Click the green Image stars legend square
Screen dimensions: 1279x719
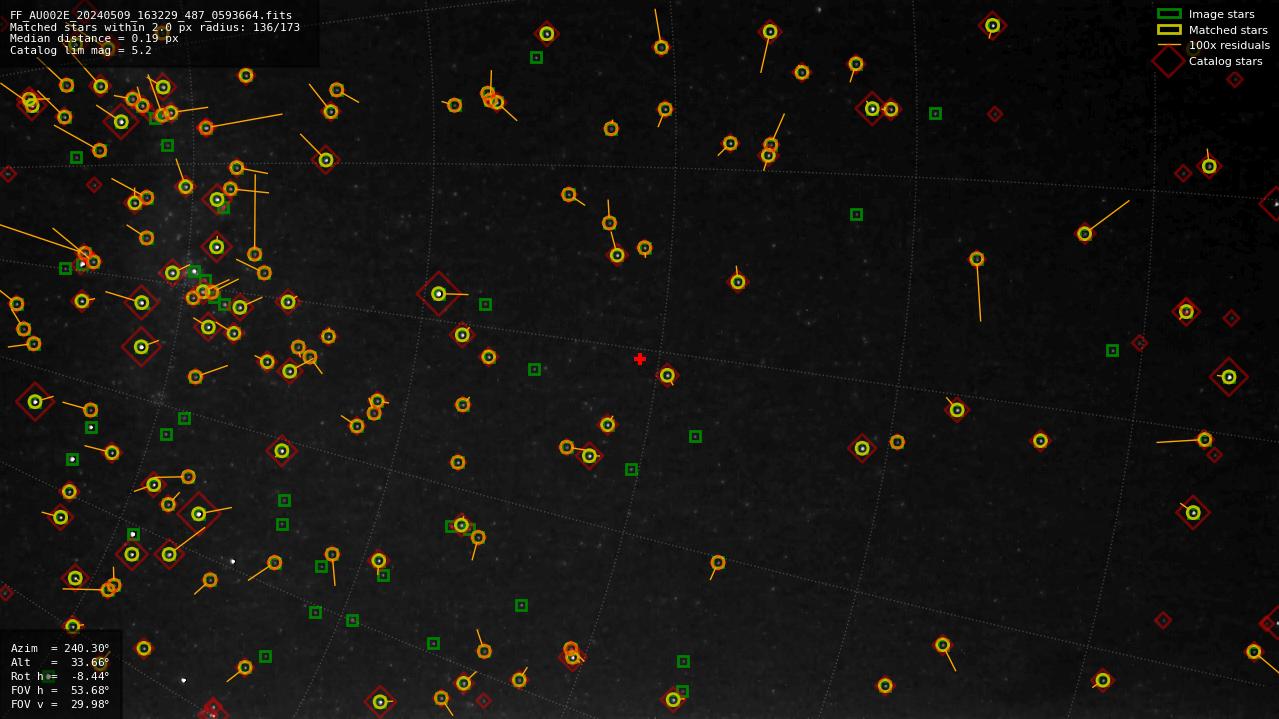click(x=1169, y=14)
